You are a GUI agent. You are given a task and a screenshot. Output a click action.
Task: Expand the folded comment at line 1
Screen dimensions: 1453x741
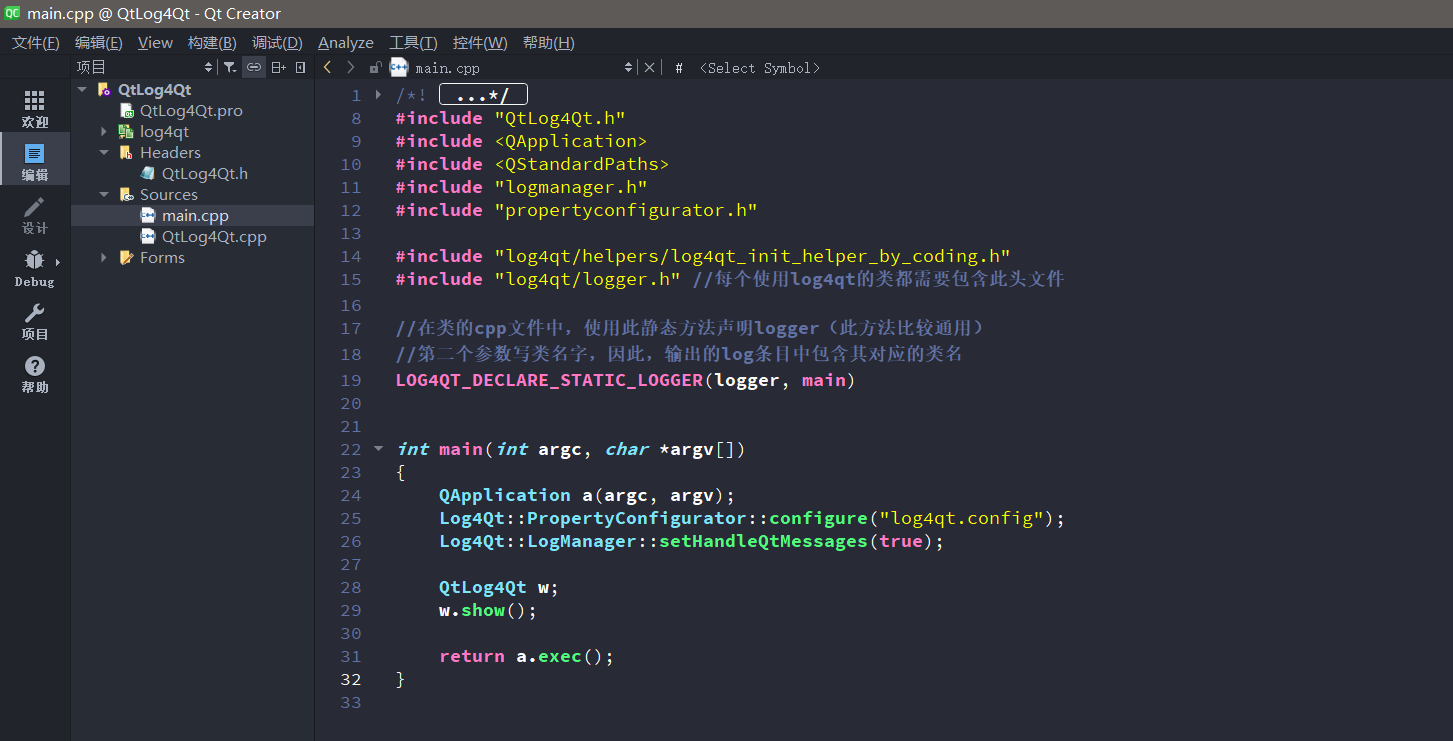(x=378, y=95)
